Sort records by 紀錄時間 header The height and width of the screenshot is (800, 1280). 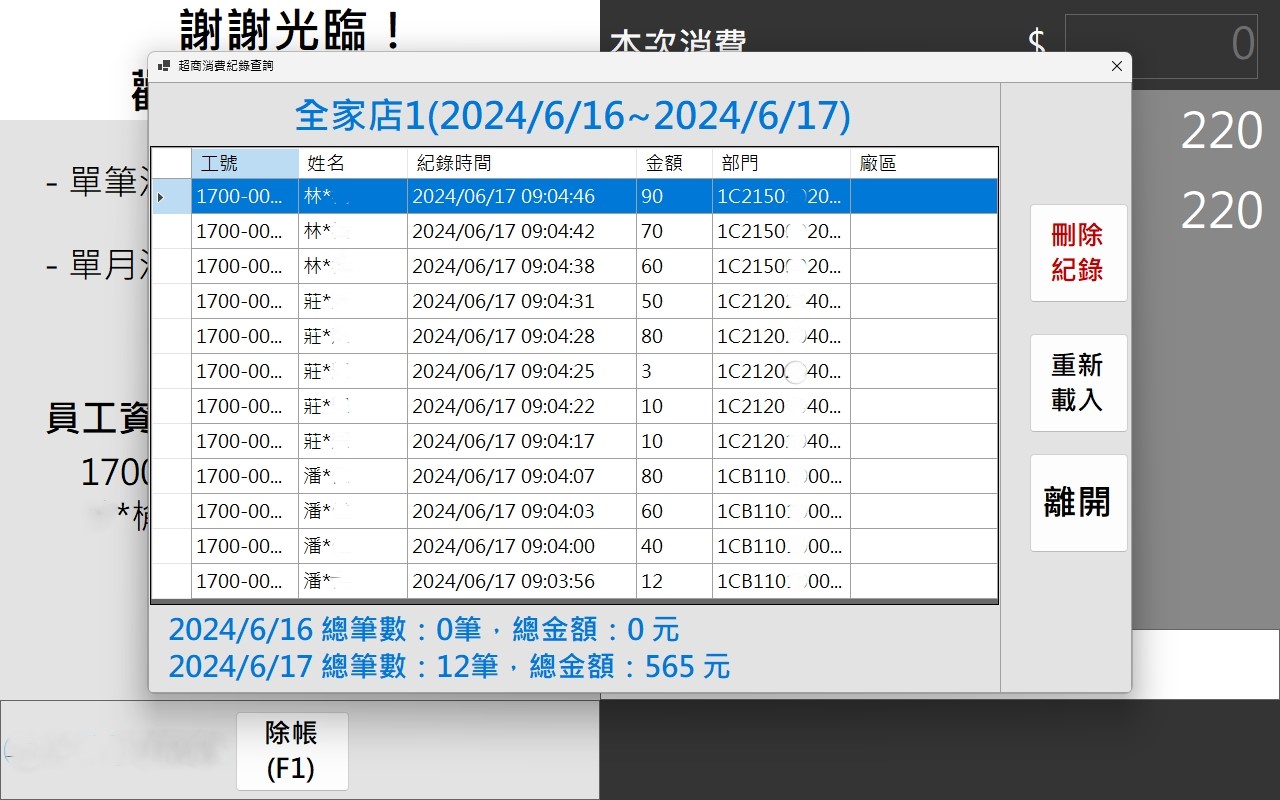tap(520, 163)
